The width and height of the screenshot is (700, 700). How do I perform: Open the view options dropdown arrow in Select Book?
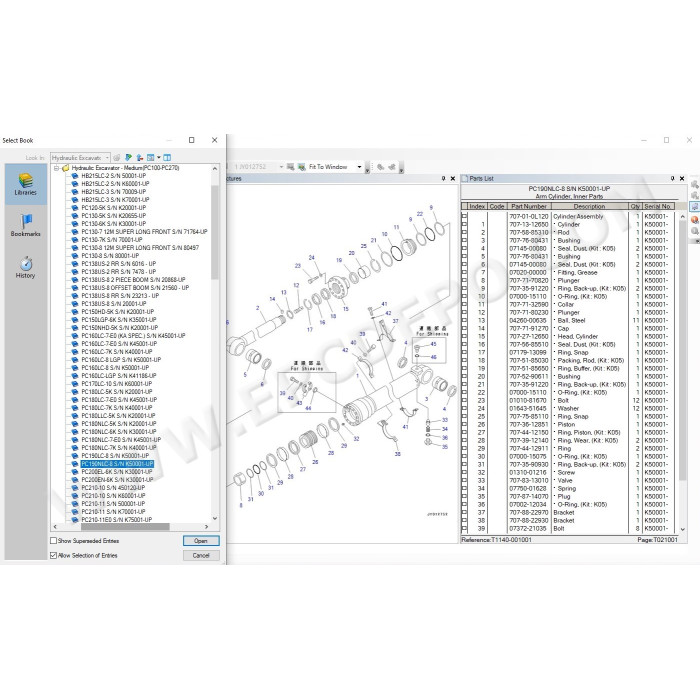158,158
